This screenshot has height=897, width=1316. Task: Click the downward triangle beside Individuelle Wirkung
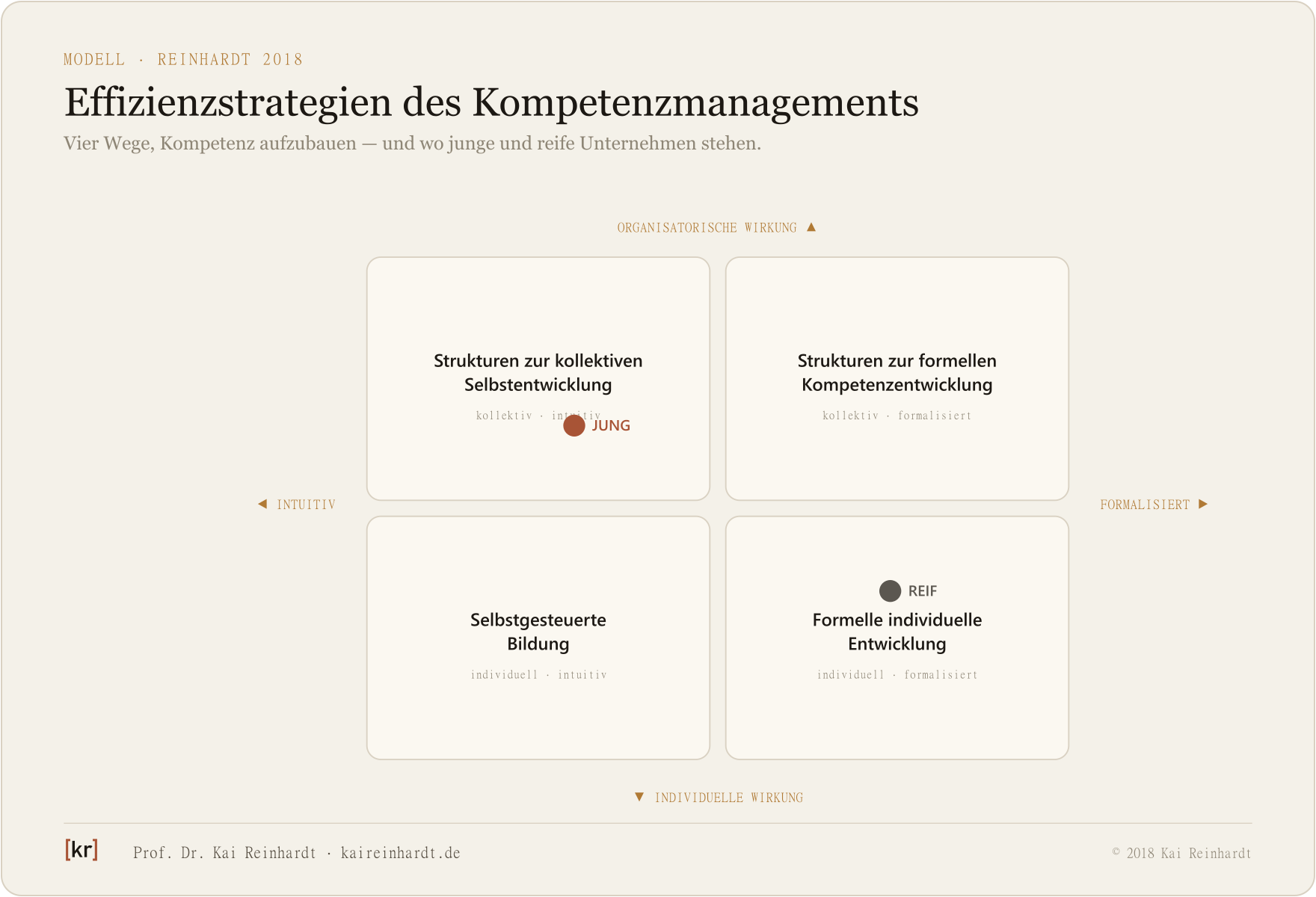(639, 797)
